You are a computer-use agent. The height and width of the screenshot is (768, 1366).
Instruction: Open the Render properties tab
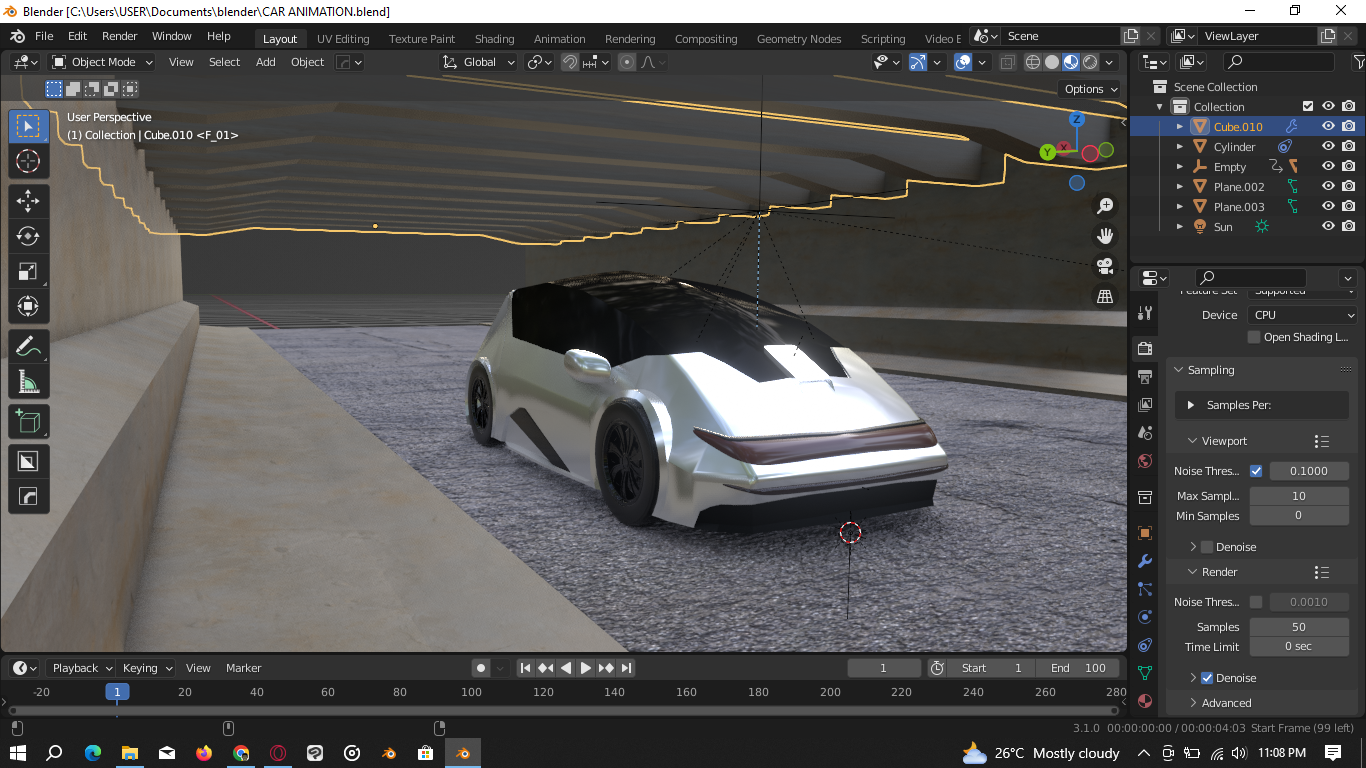[1145, 348]
